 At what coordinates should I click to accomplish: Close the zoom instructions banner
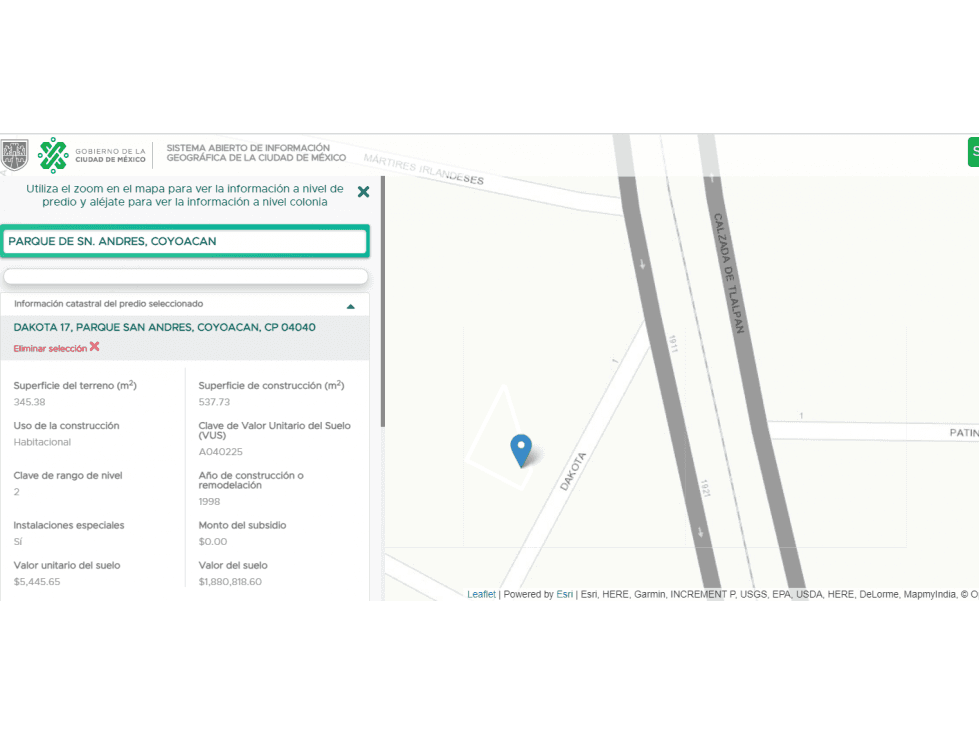(363, 192)
